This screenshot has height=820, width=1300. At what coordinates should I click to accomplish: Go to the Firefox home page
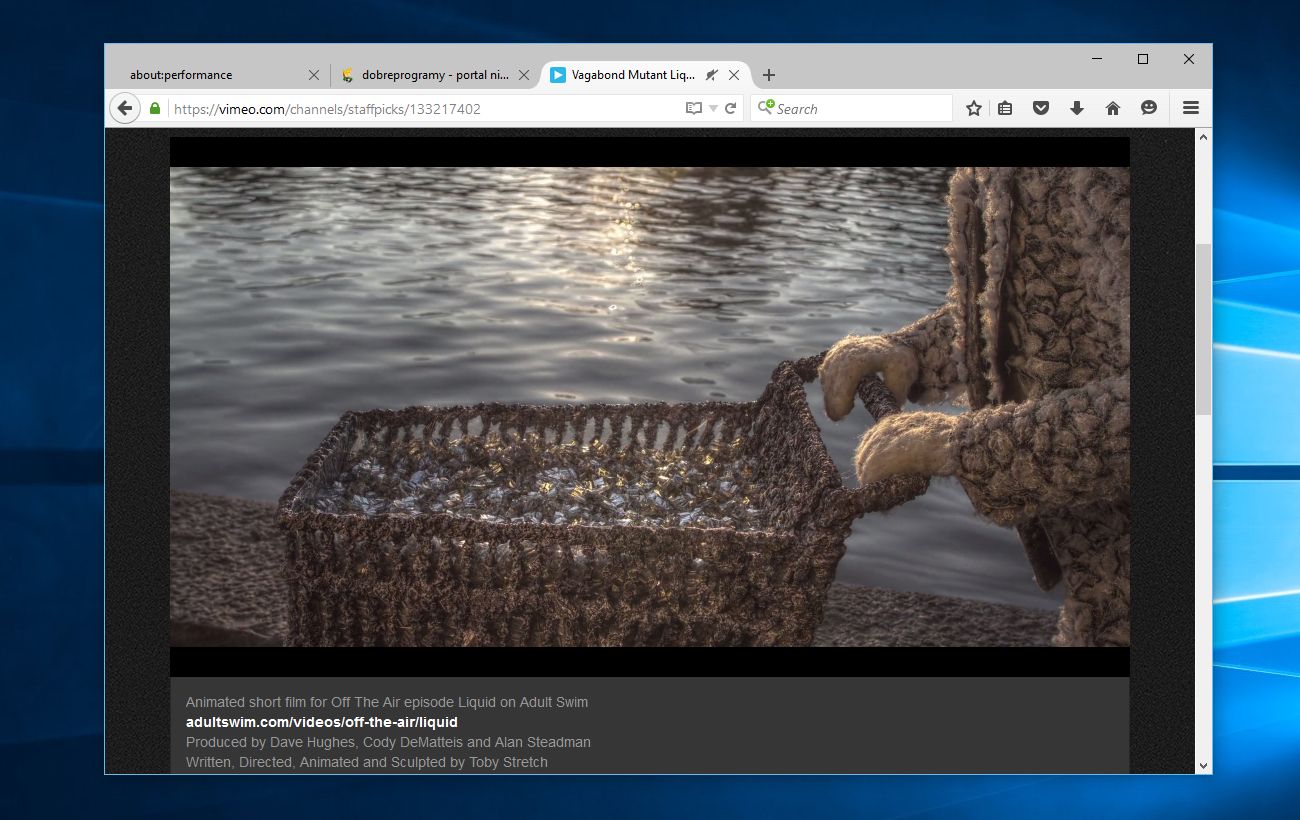[x=1113, y=108]
